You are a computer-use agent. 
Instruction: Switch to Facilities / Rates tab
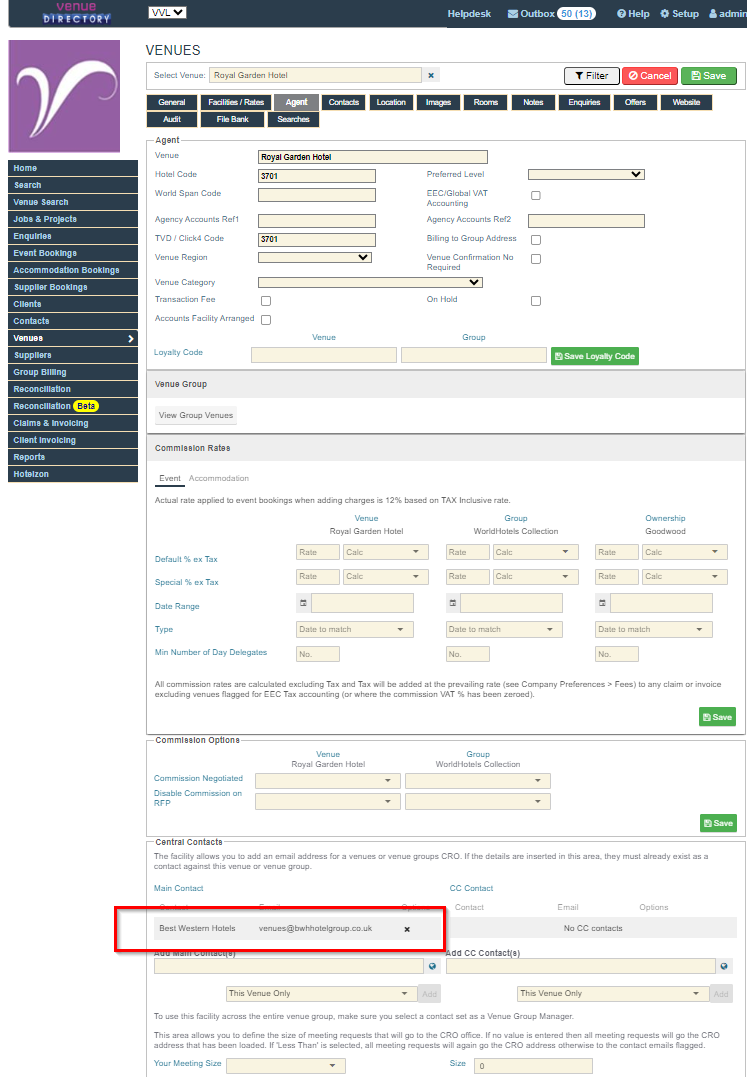(x=236, y=102)
